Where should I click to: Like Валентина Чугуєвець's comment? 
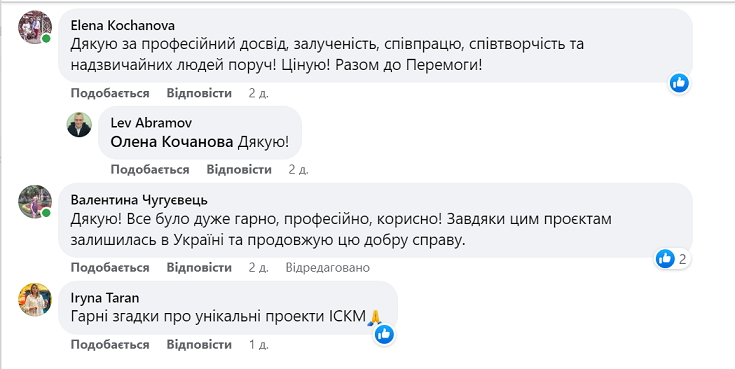coord(110,268)
